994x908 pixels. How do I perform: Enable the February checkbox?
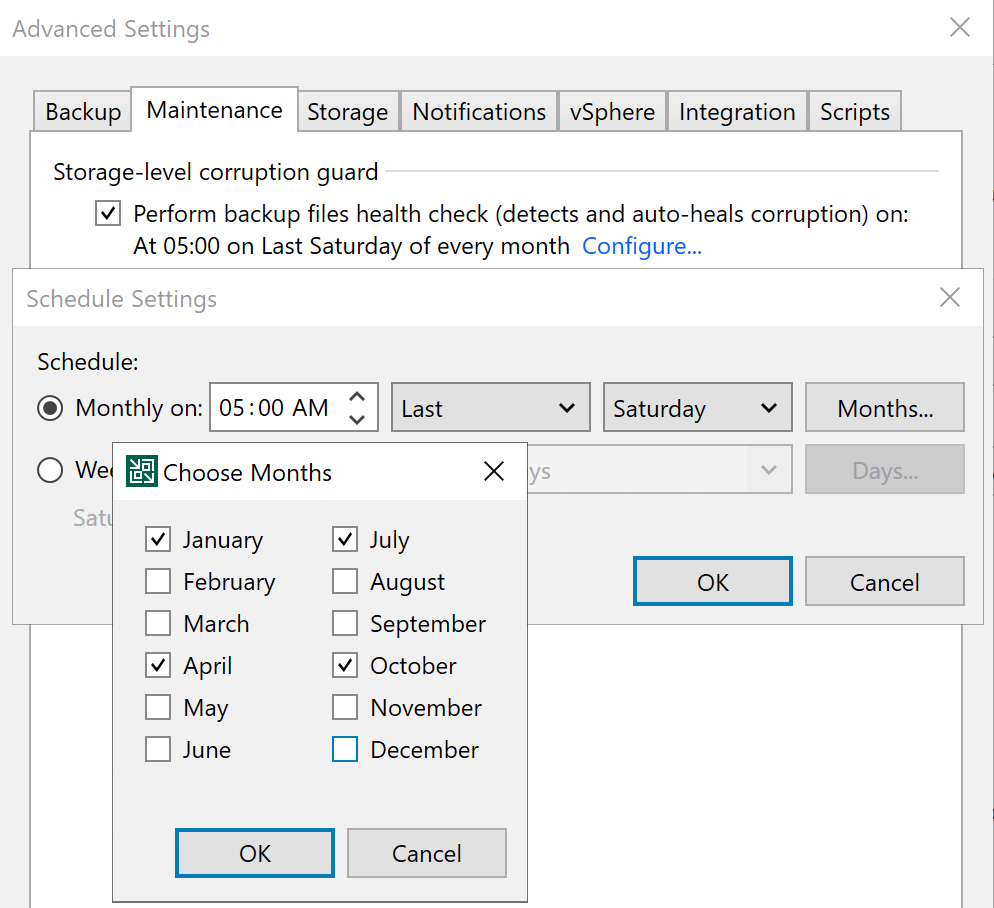pyautogui.click(x=158, y=582)
